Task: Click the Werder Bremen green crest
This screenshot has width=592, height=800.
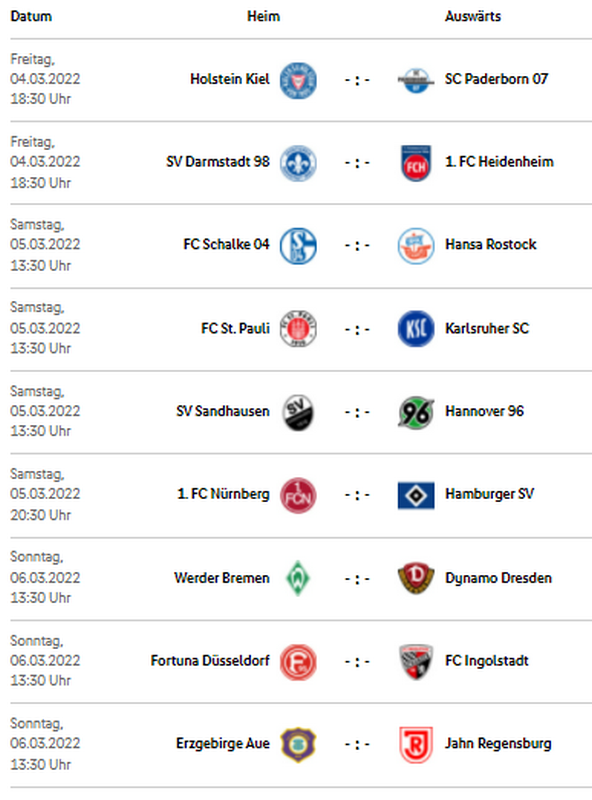Action: click(298, 578)
